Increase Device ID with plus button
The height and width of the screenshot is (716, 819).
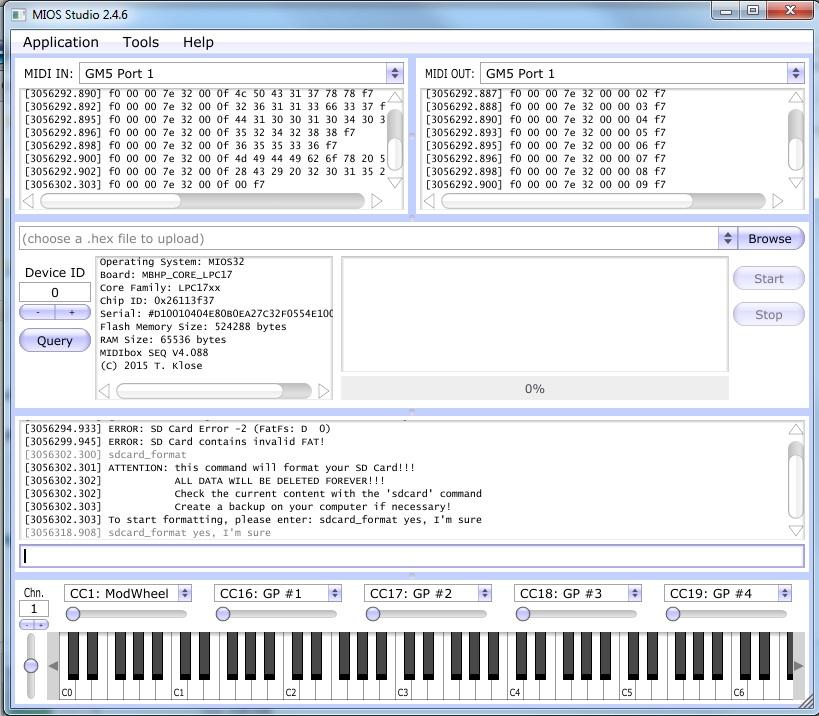[72, 313]
